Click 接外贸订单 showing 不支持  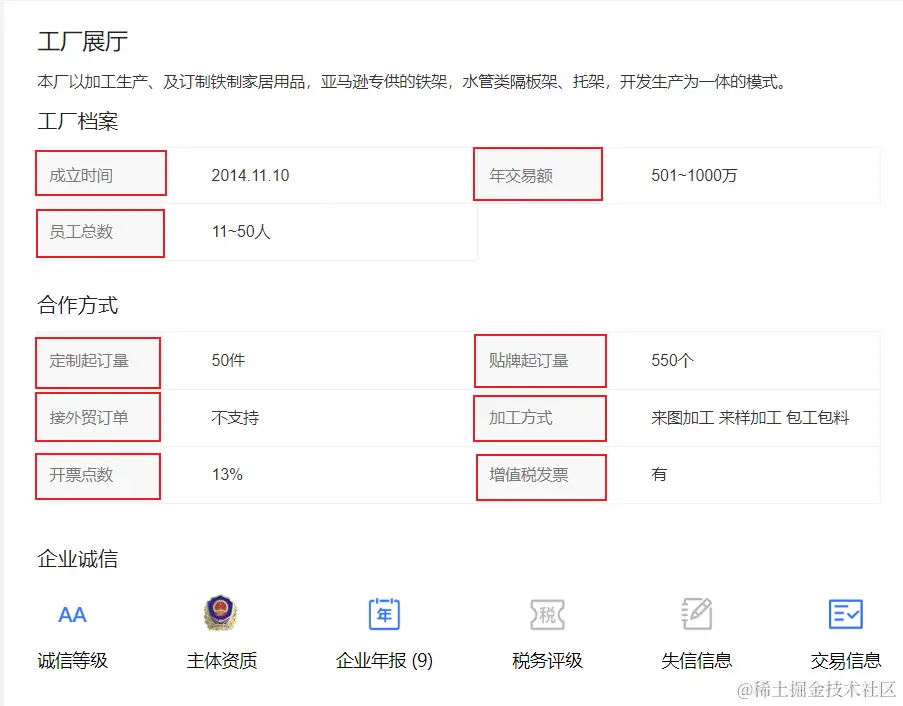pyautogui.click(x=97, y=418)
